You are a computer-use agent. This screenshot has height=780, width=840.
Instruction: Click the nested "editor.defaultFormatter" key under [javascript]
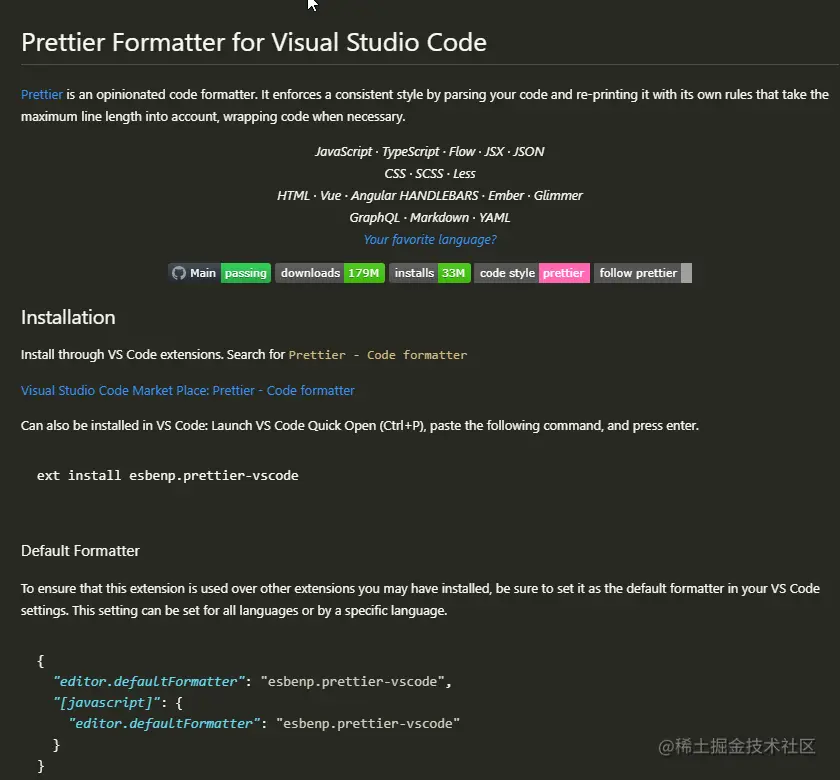click(x=164, y=723)
